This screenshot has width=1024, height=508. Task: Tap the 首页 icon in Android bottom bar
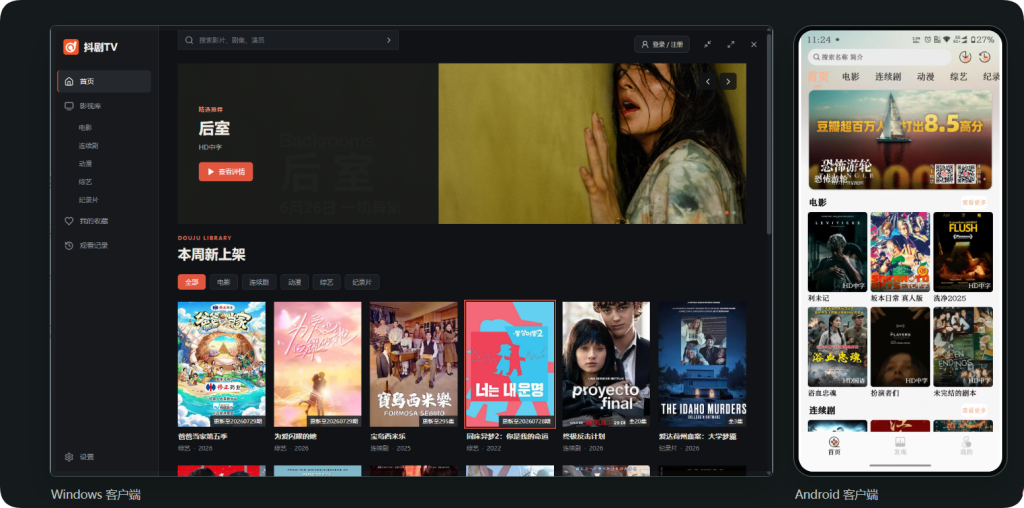pyautogui.click(x=834, y=441)
